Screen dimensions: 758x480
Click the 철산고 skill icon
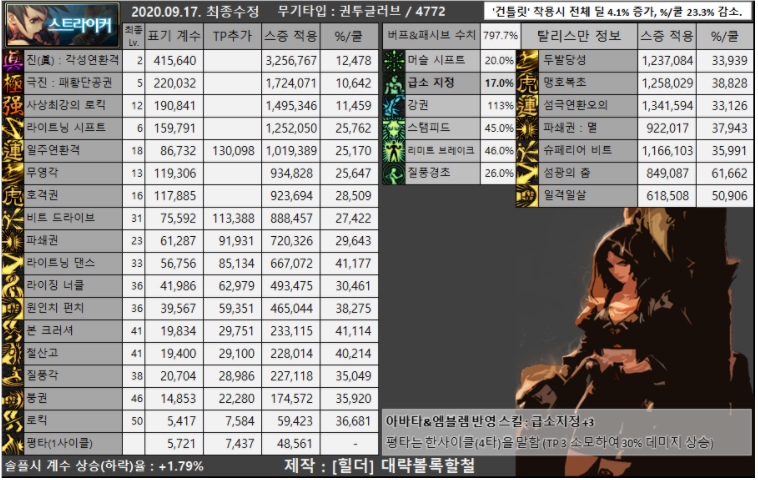[x=13, y=353]
